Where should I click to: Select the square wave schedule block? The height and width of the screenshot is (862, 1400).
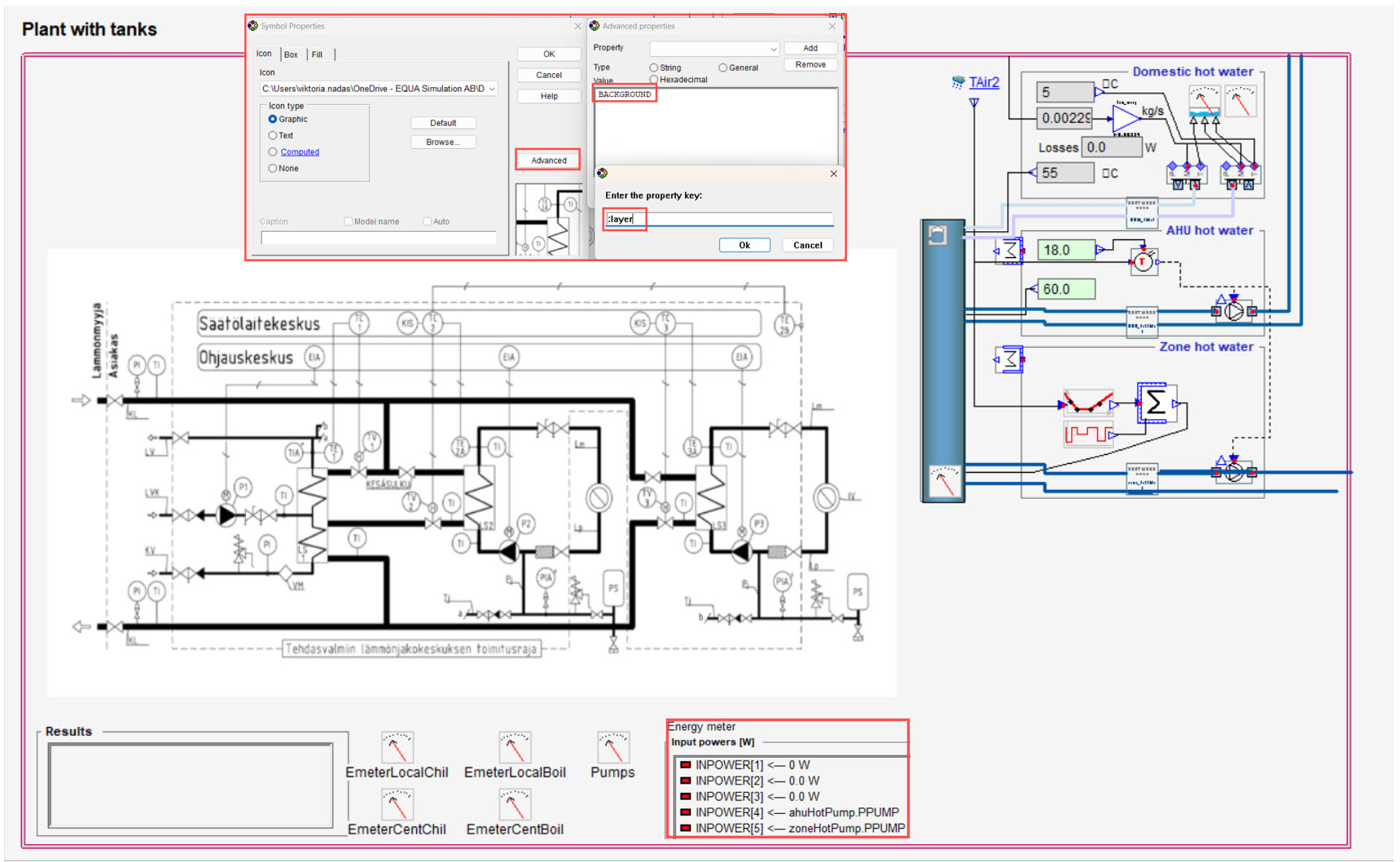point(1088,434)
